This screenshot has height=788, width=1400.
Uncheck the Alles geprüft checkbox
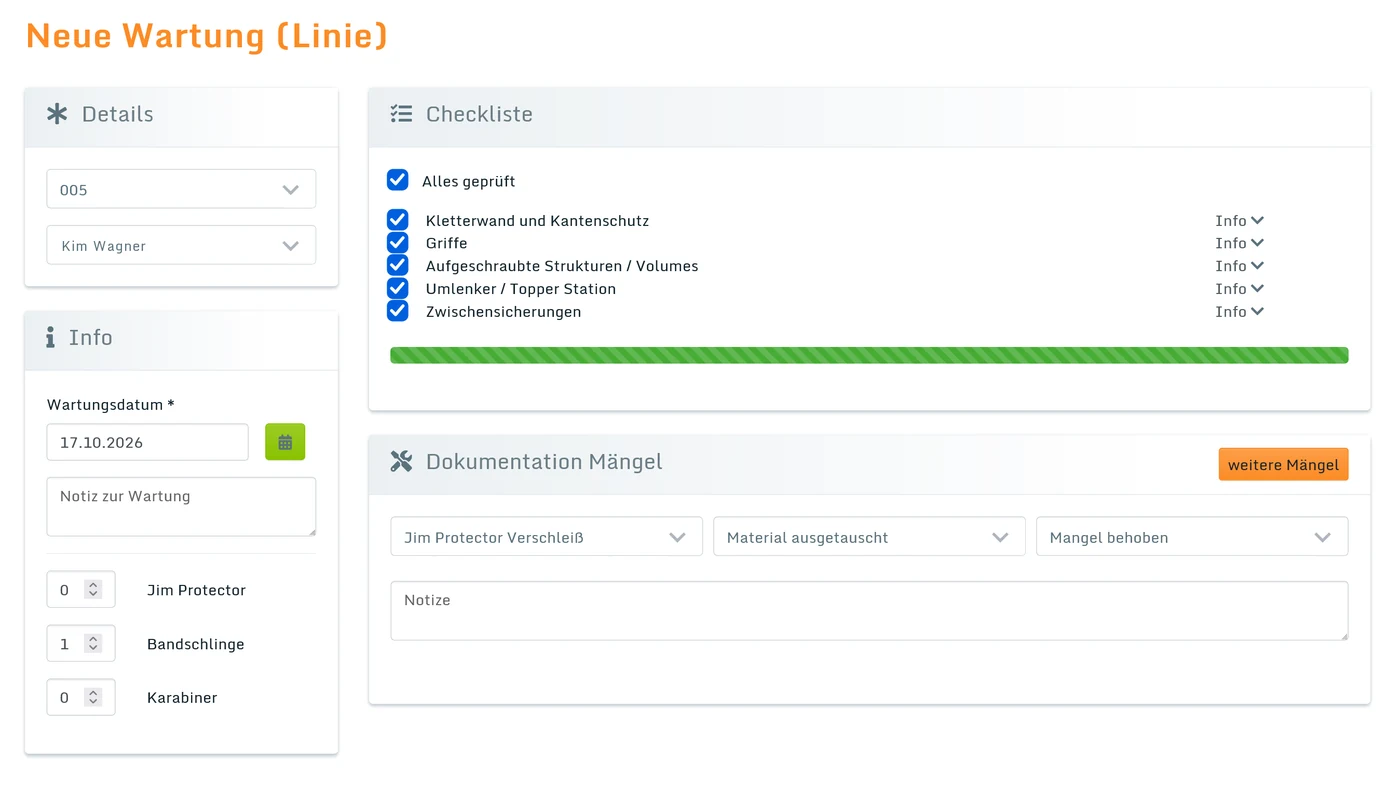(x=398, y=180)
